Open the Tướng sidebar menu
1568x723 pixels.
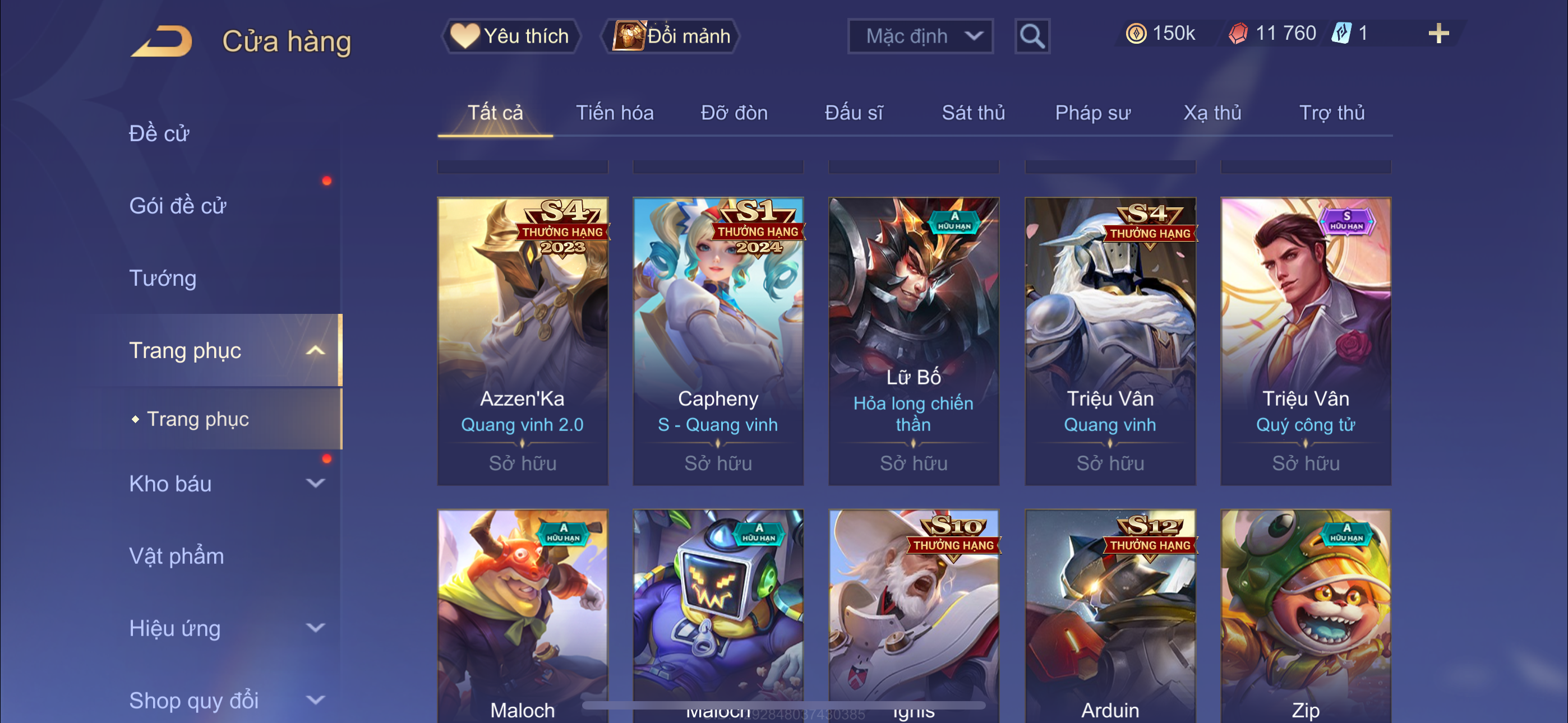point(163,278)
